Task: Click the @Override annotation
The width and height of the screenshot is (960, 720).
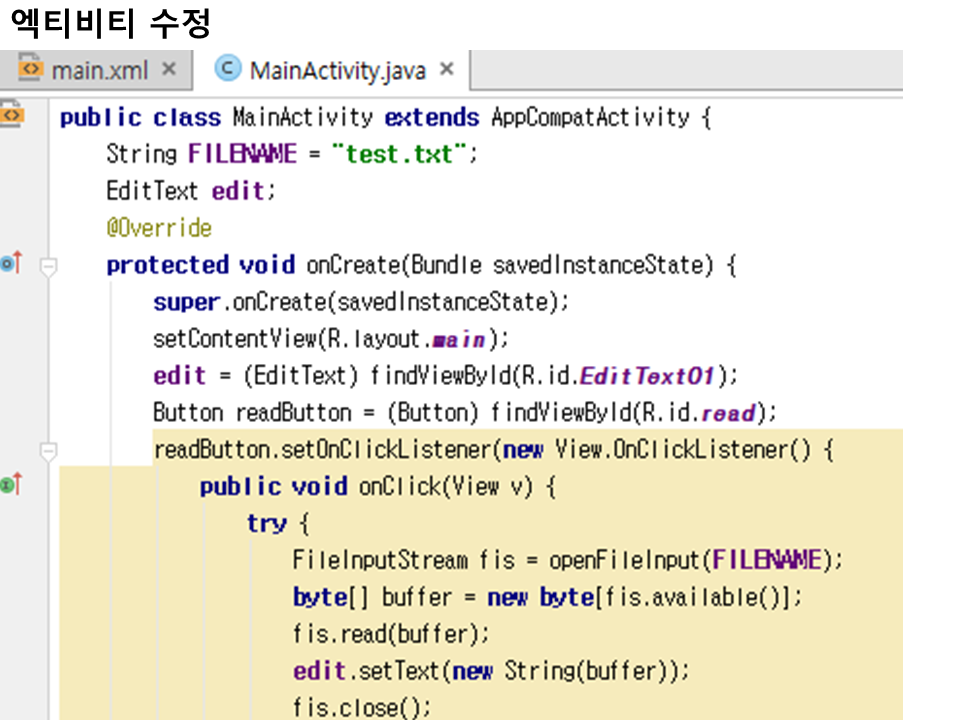Action: (x=159, y=228)
